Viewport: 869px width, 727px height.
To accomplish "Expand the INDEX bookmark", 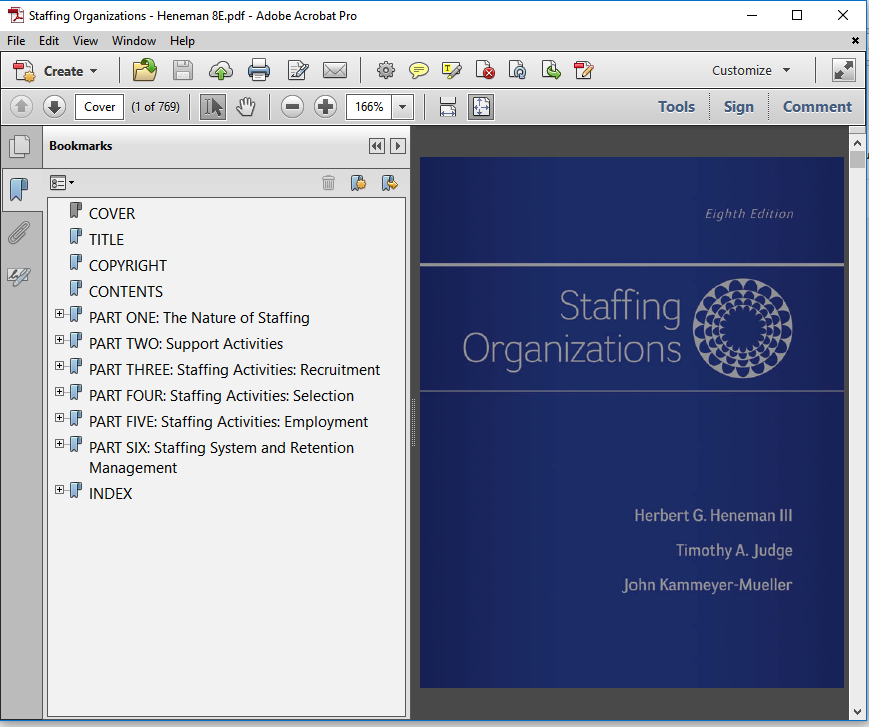I will 59,490.
